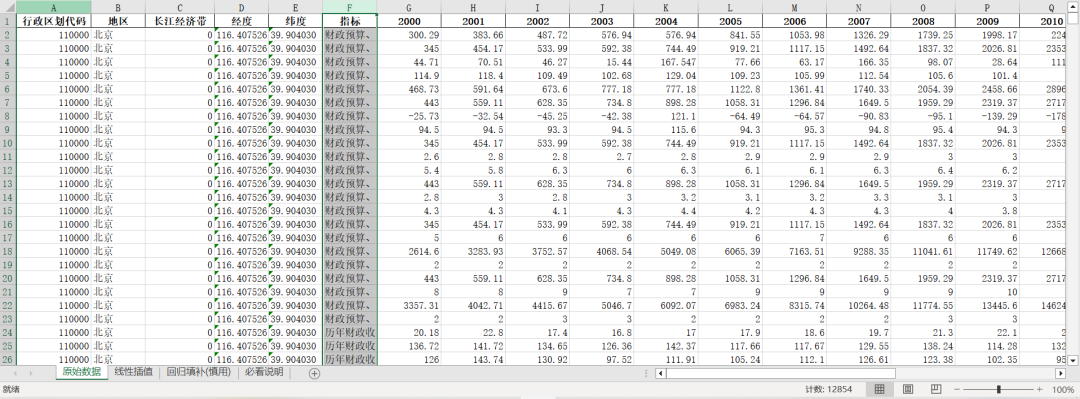
Task: Select row 22 header
Action: tap(8, 305)
